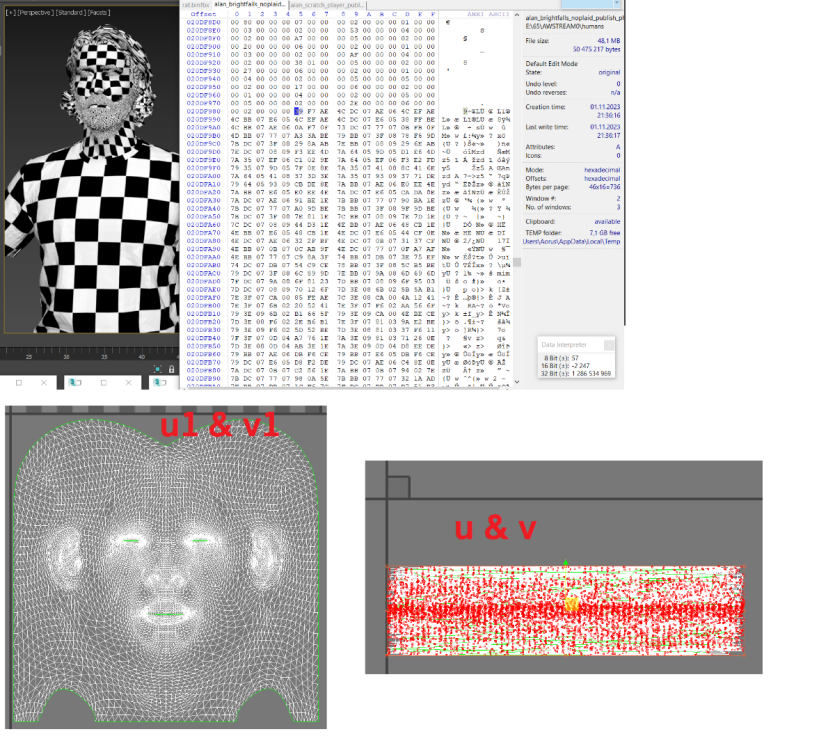The height and width of the screenshot is (750, 835).
Task: Click the 32 Bit value in Data Interpreter
Action: 590,373
